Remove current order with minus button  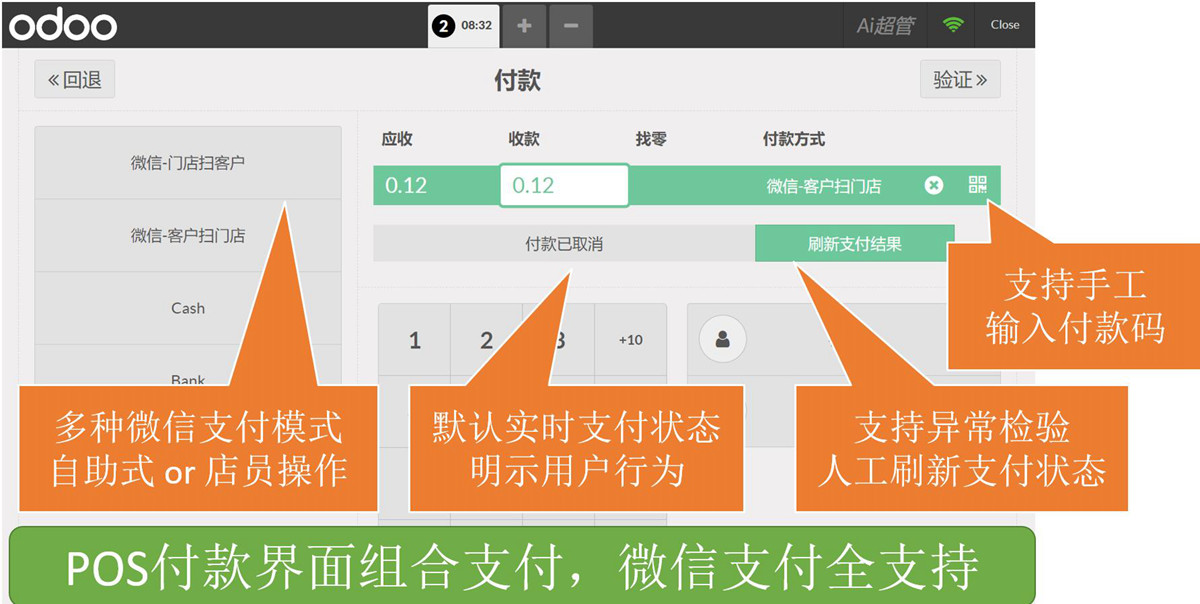(x=571, y=26)
